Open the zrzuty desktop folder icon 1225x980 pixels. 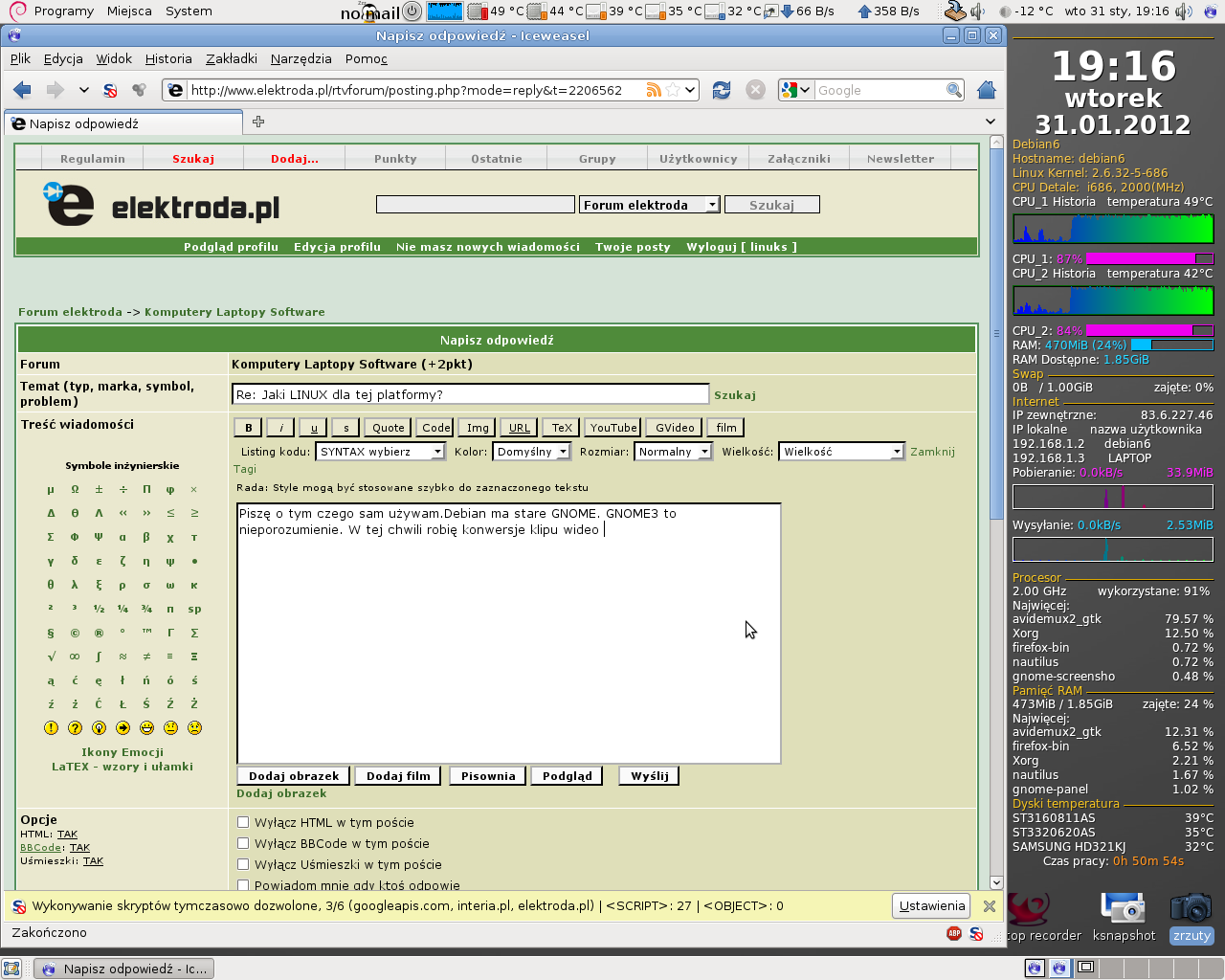pyautogui.click(x=1192, y=916)
